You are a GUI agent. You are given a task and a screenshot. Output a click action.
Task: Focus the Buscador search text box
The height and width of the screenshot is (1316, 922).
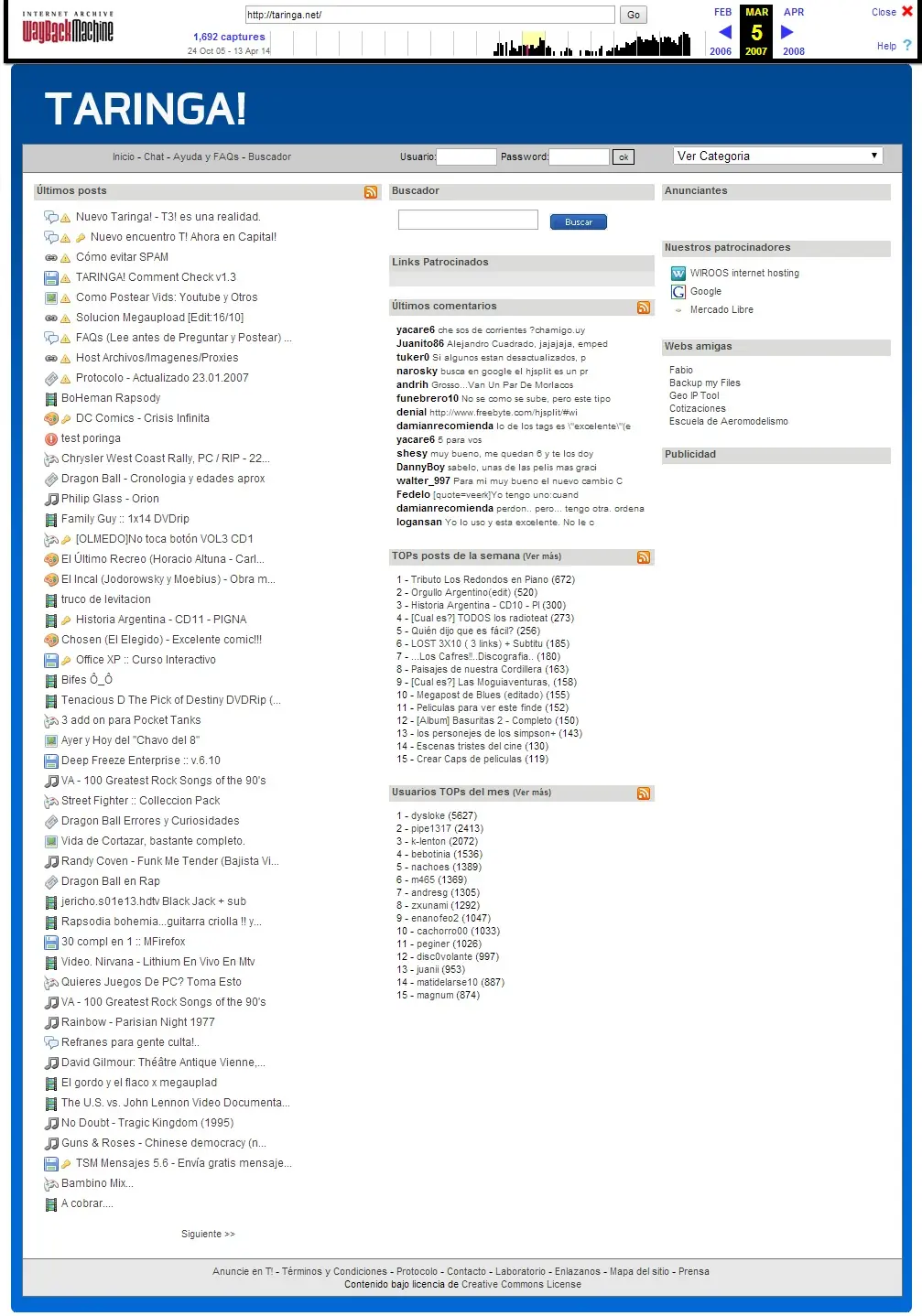(468, 220)
